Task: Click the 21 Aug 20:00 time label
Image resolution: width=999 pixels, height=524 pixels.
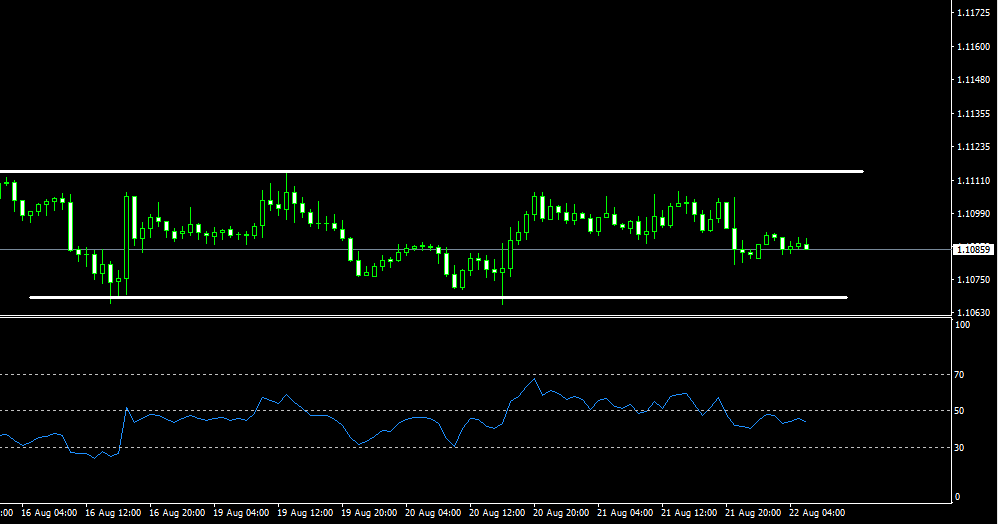Action: pyautogui.click(x=753, y=513)
